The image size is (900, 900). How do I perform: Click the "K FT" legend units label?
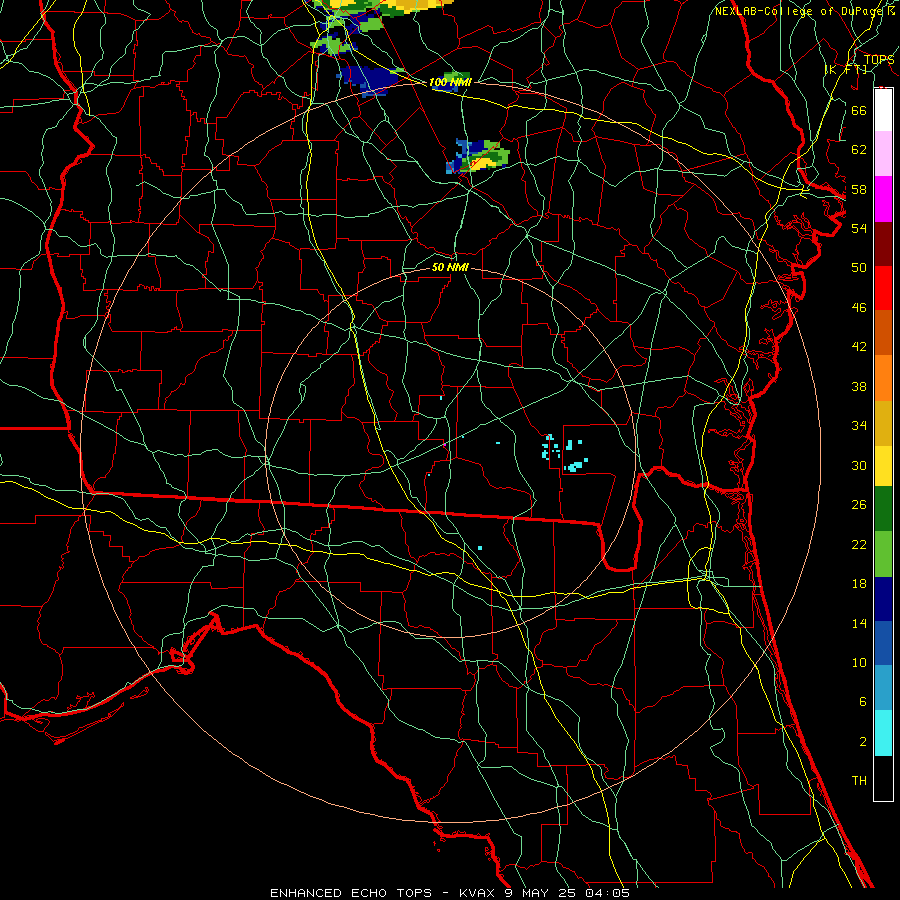[x=846, y=70]
